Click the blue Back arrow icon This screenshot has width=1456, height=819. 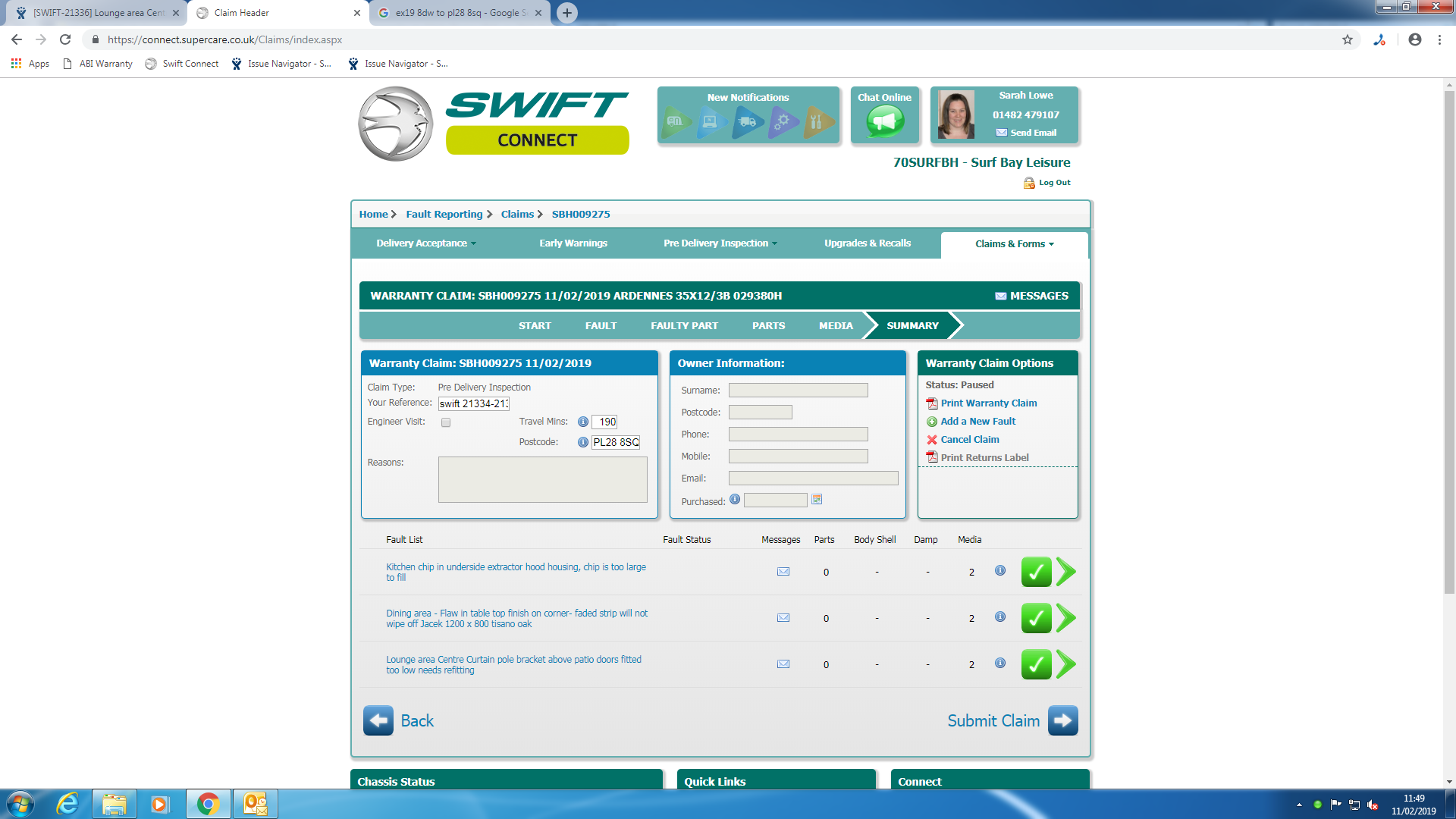[378, 720]
